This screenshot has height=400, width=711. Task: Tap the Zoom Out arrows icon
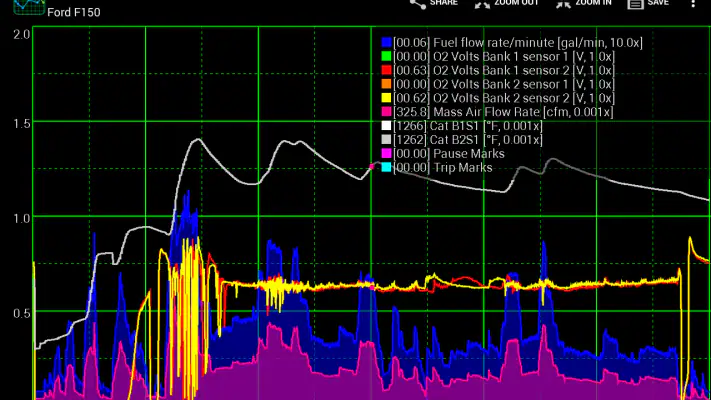[x=482, y=4]
